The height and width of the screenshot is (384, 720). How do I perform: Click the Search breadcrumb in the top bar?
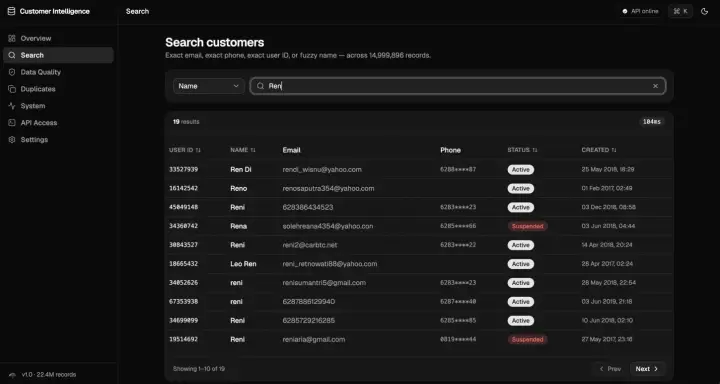[137, 11]
